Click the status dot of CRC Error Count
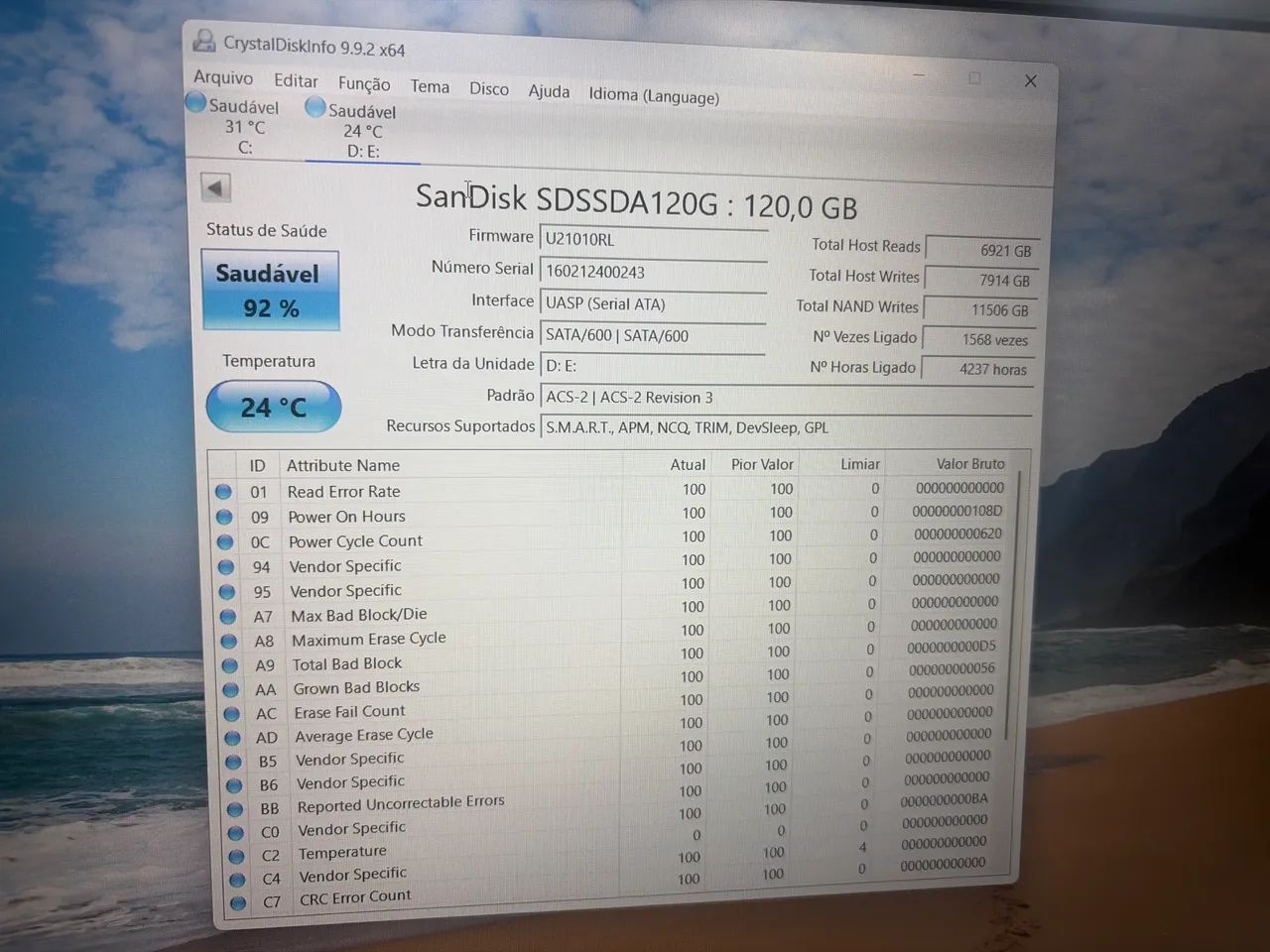 point(238,903)
